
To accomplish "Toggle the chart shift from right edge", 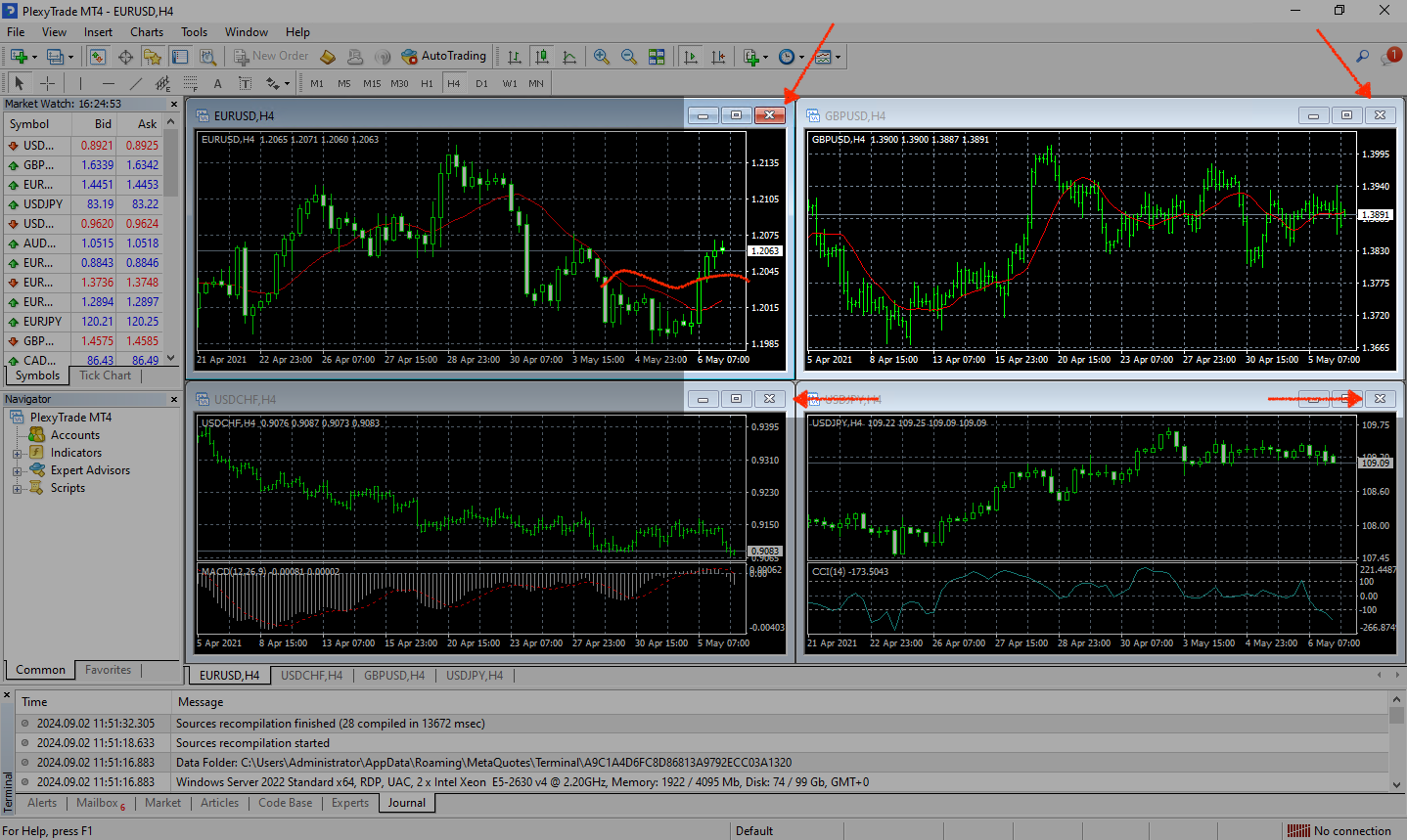I will click(x=719, y=56).
